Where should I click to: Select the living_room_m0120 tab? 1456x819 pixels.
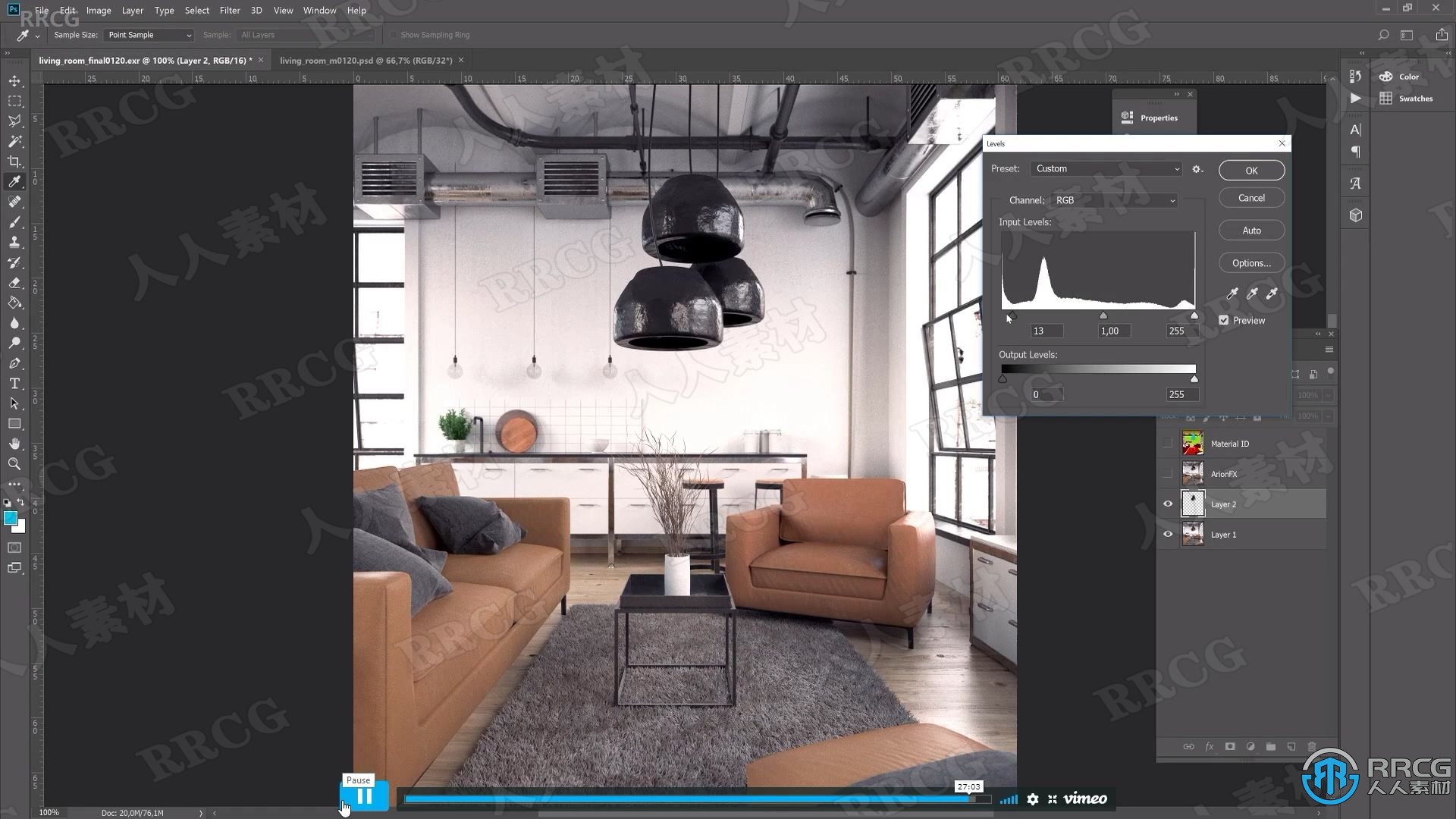[x=365, y=60]
